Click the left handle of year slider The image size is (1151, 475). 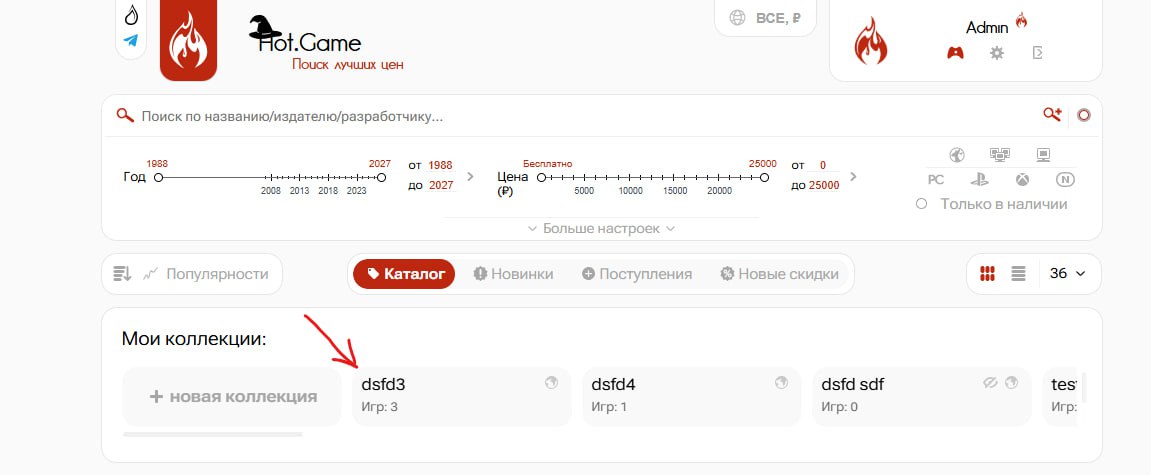158,177
